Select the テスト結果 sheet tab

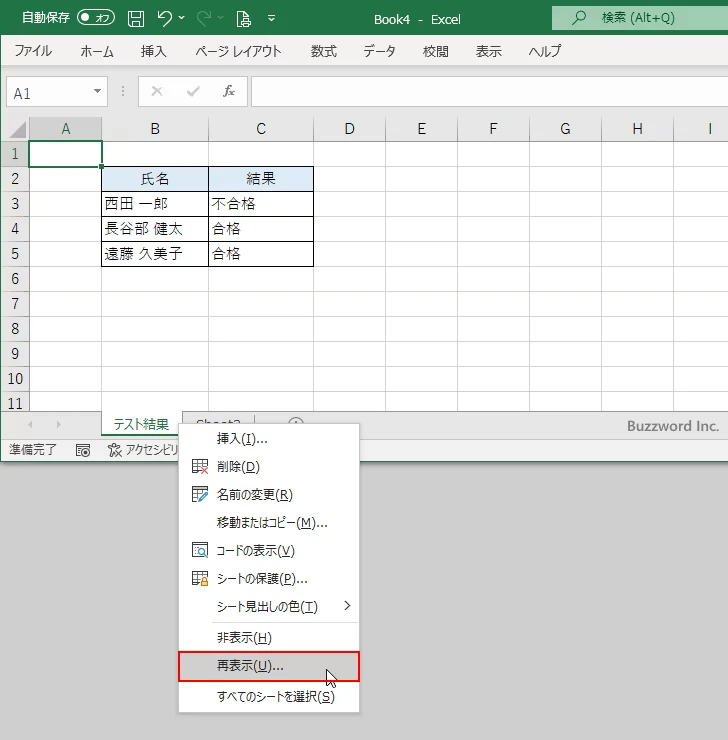tap(141, 424)
